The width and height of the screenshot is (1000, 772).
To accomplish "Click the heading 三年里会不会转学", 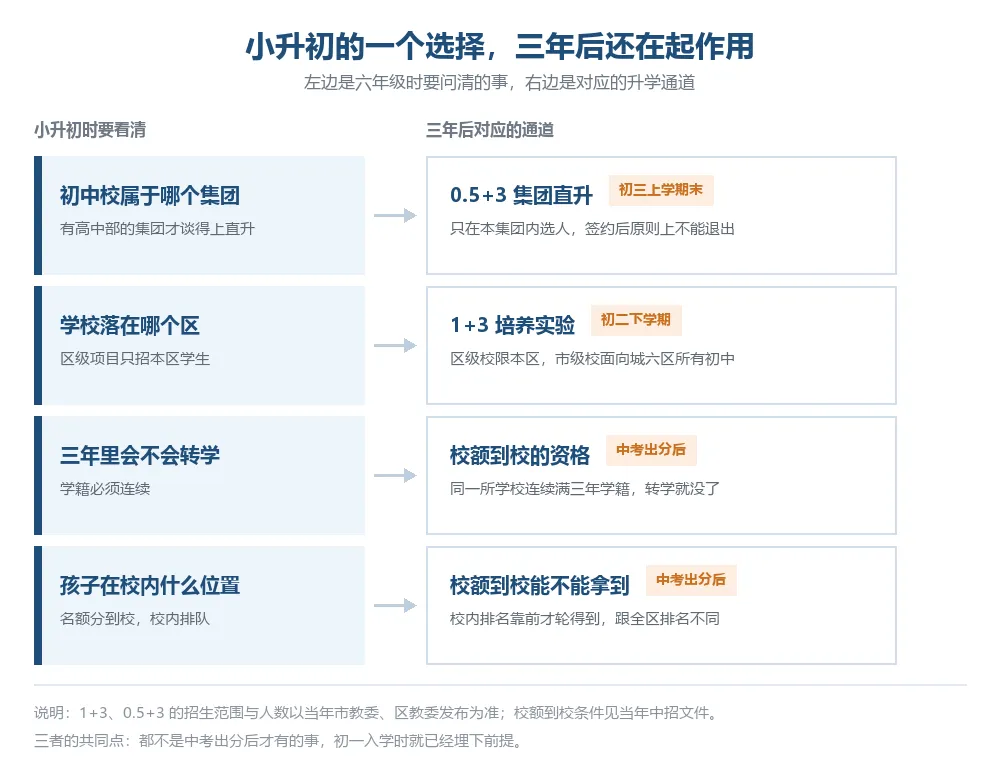I will [x=140, y=456].
